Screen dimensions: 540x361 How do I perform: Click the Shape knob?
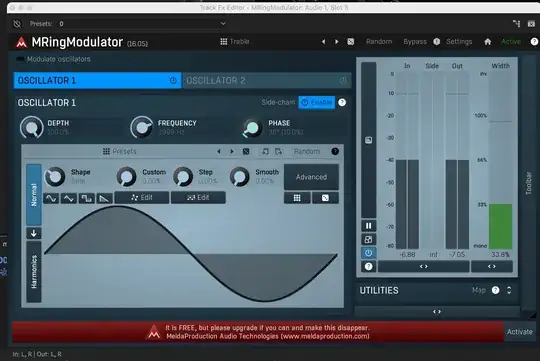click(x=55, y=176)
